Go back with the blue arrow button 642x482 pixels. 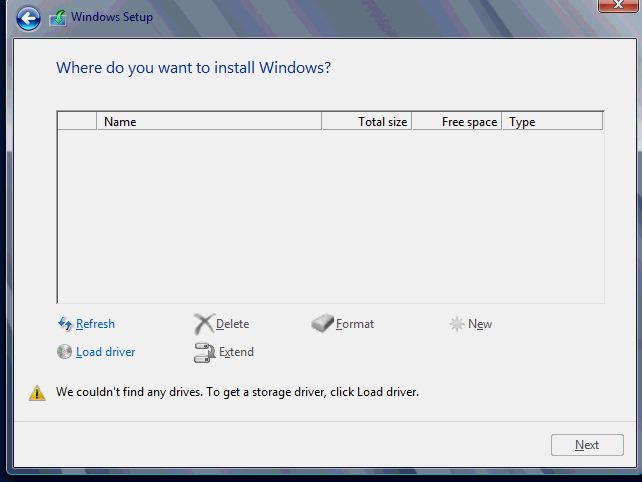click(28, 18)
